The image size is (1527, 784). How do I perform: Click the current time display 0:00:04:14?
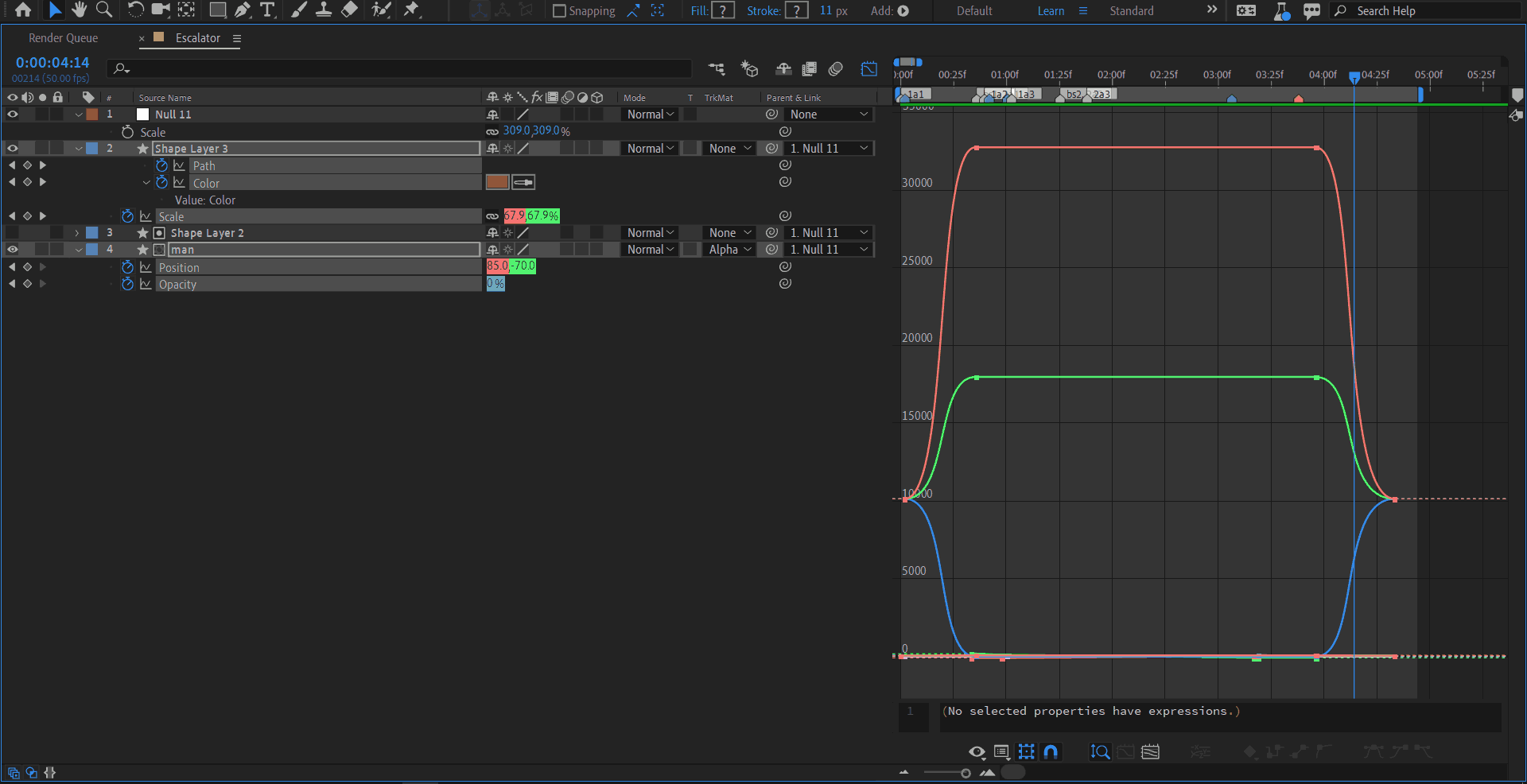coord(52,63)
